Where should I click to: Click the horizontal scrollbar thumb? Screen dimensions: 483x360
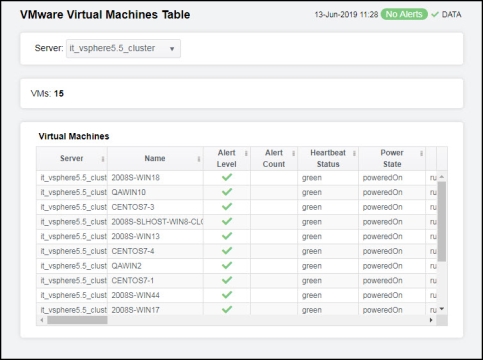pyautogui.click(x=77, y=320)
